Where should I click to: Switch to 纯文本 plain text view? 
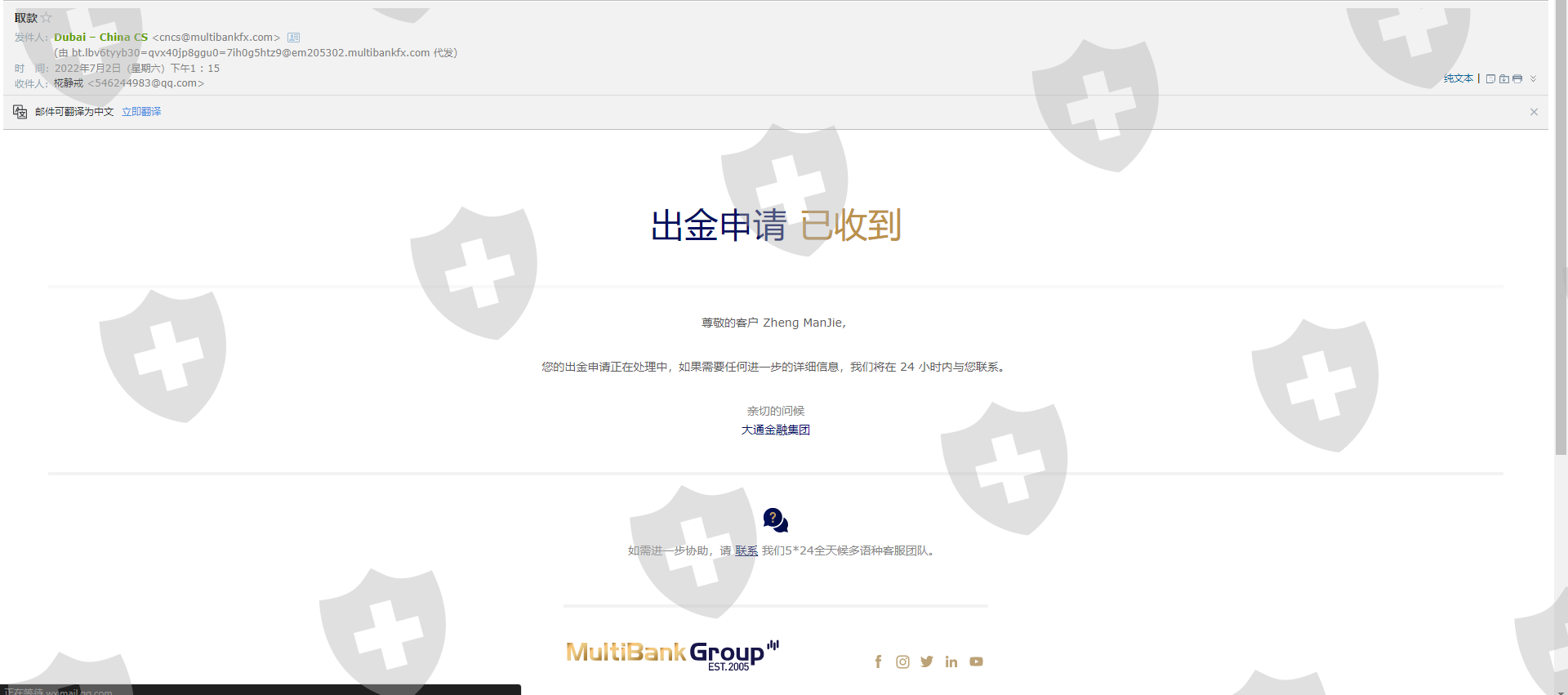click(1458, 78)
